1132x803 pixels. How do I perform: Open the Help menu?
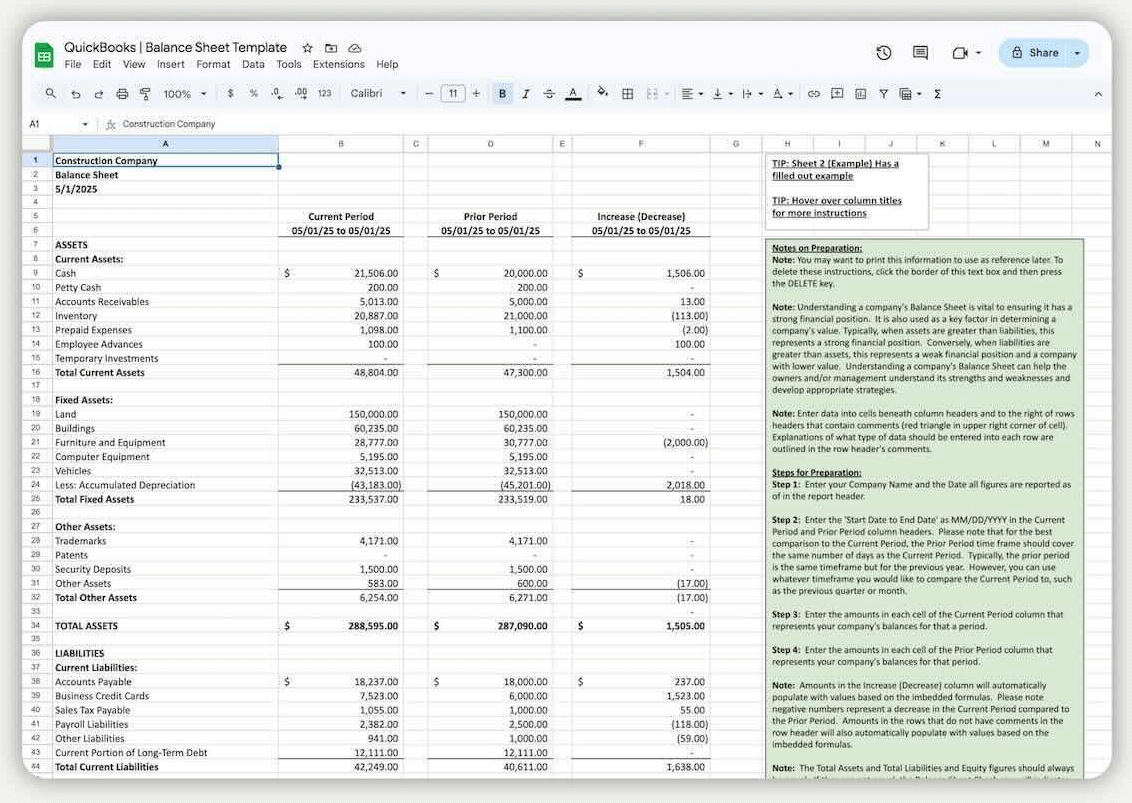point(387,64)
